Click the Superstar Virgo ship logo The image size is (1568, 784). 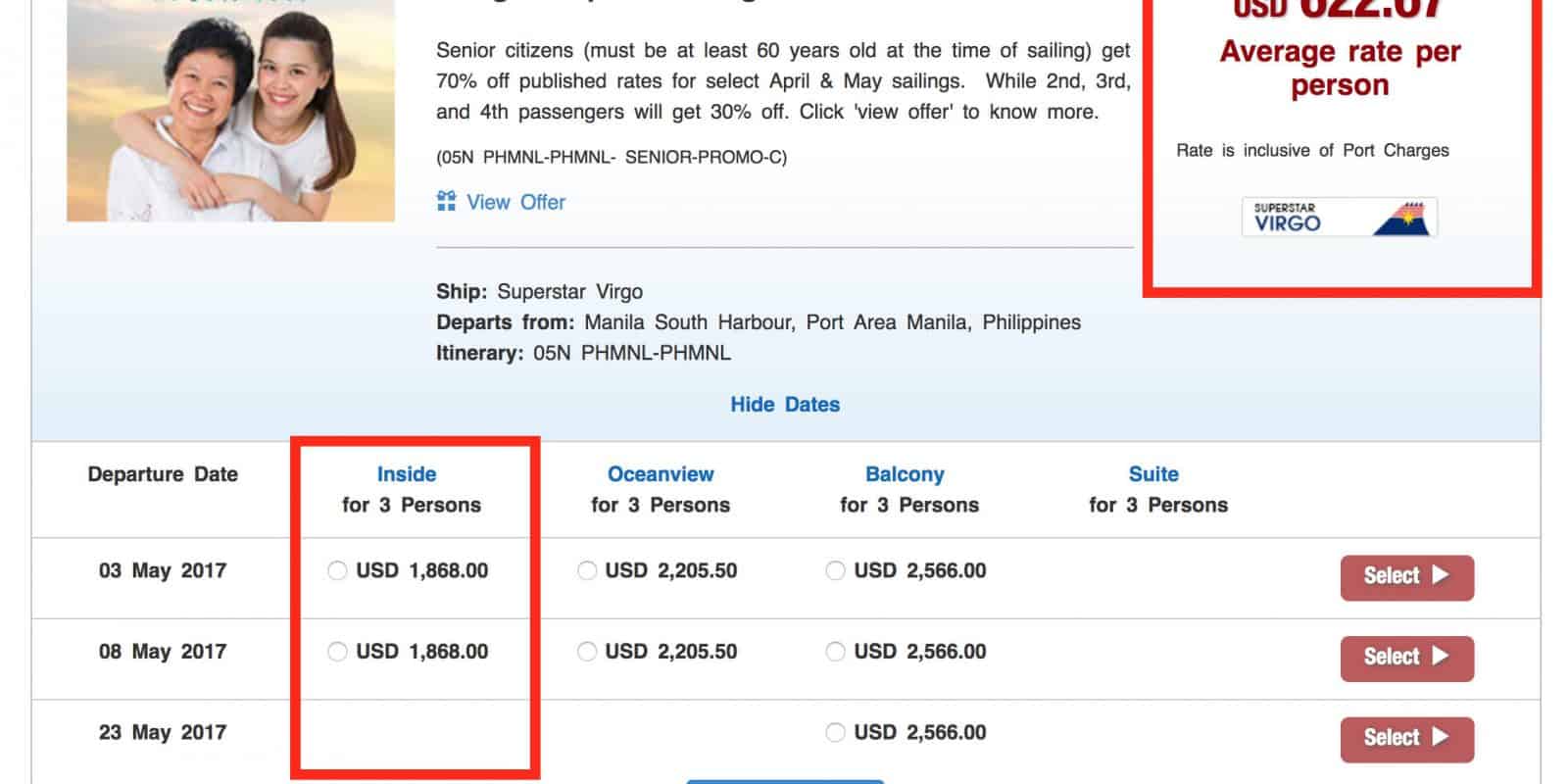pos(1339,218)
